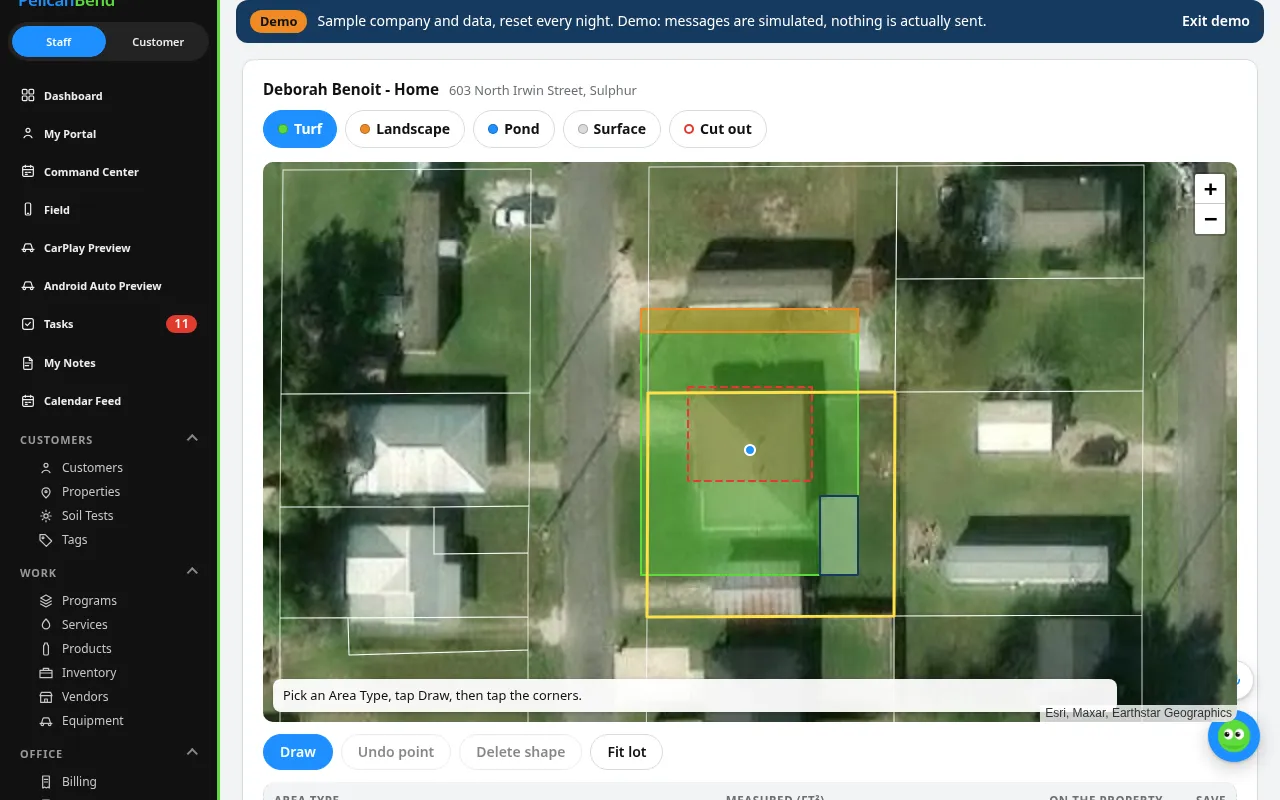Open My Notes
Viewport: 1280px width, 800px height.
[108, 363]
